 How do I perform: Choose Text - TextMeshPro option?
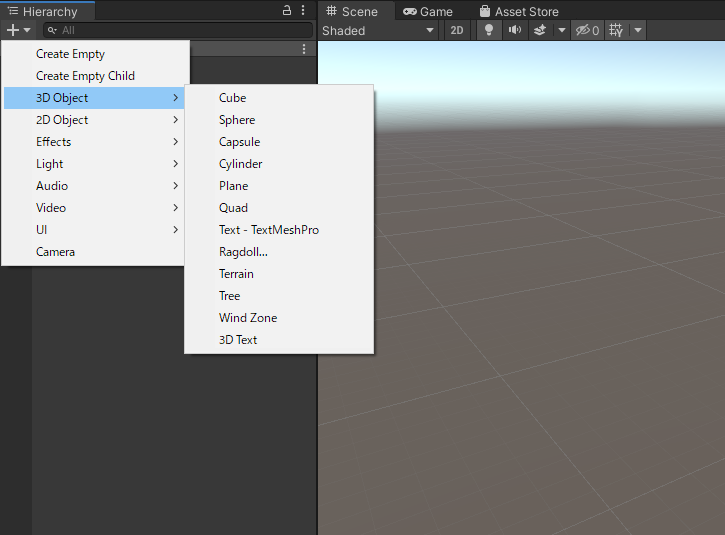click(279, 230)
